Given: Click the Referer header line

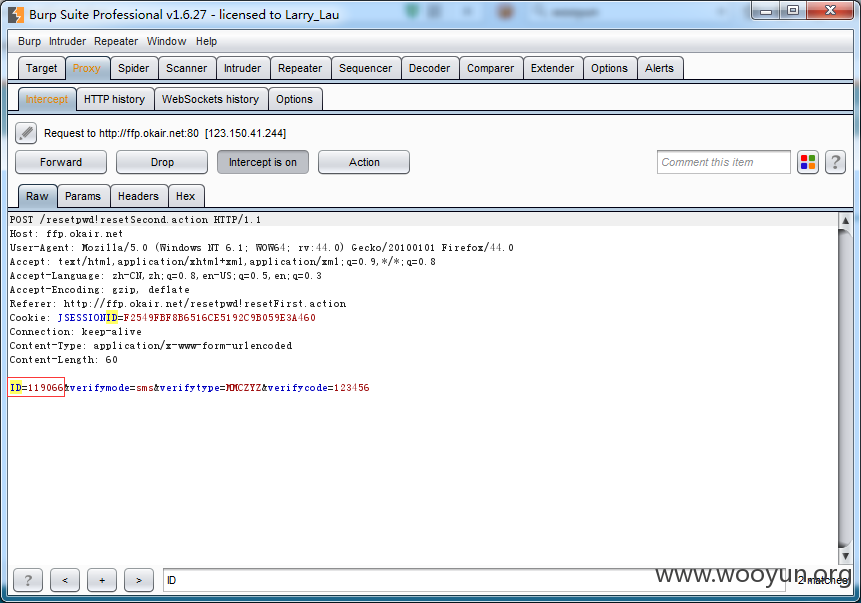Looking at the screenshot, I should (x=178, y=304).
